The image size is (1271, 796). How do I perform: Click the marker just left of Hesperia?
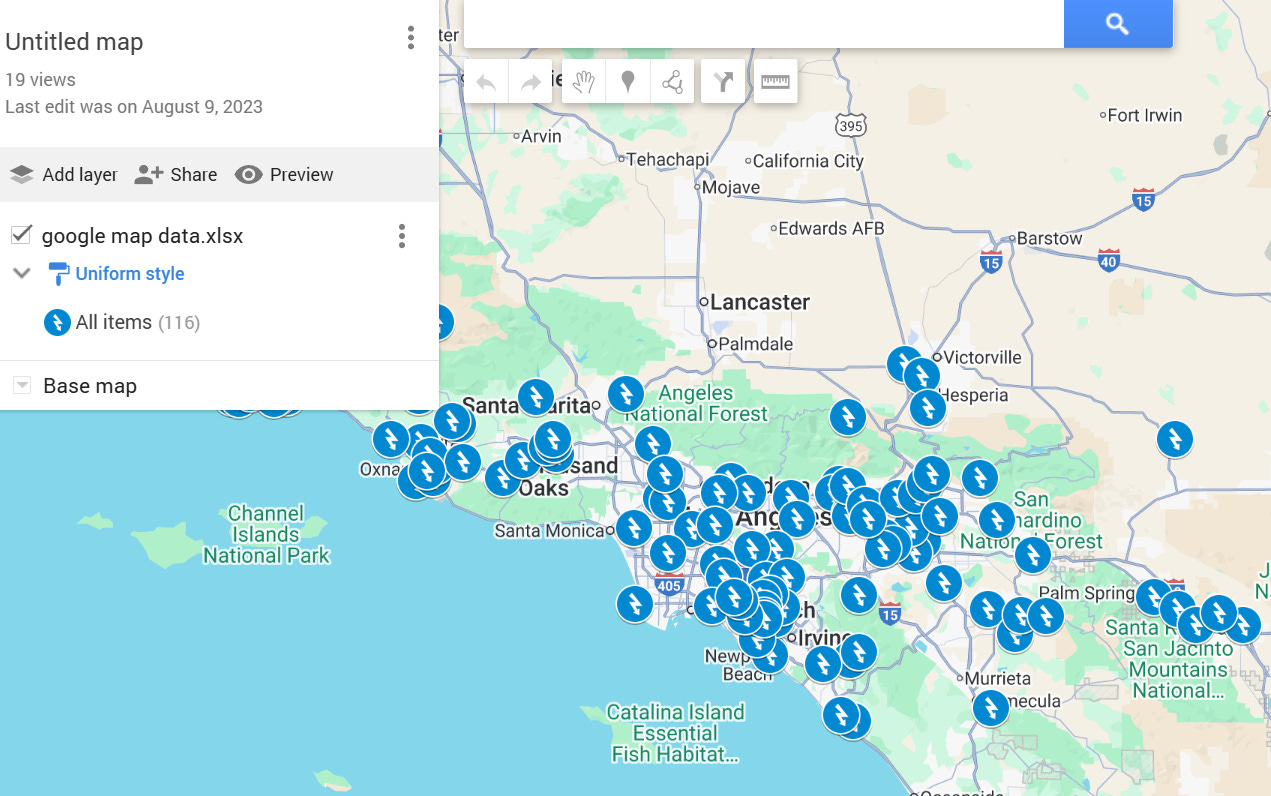click(x=928, y=408)
